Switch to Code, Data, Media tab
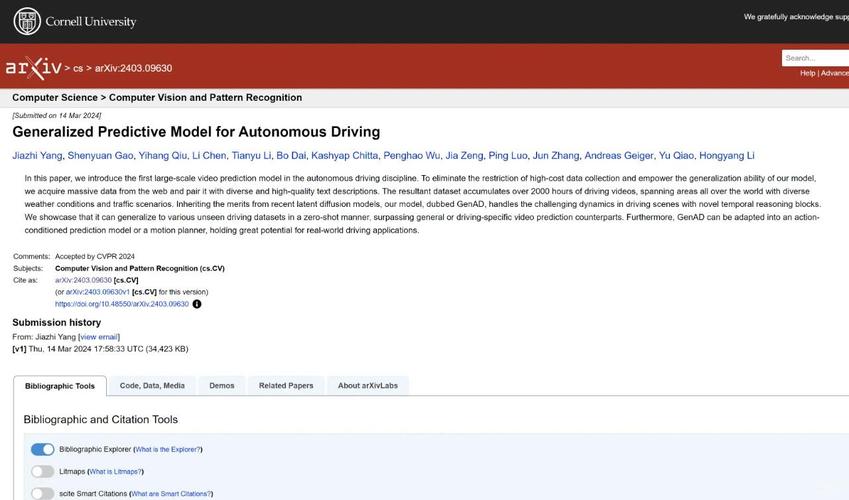 click(152, 386)
